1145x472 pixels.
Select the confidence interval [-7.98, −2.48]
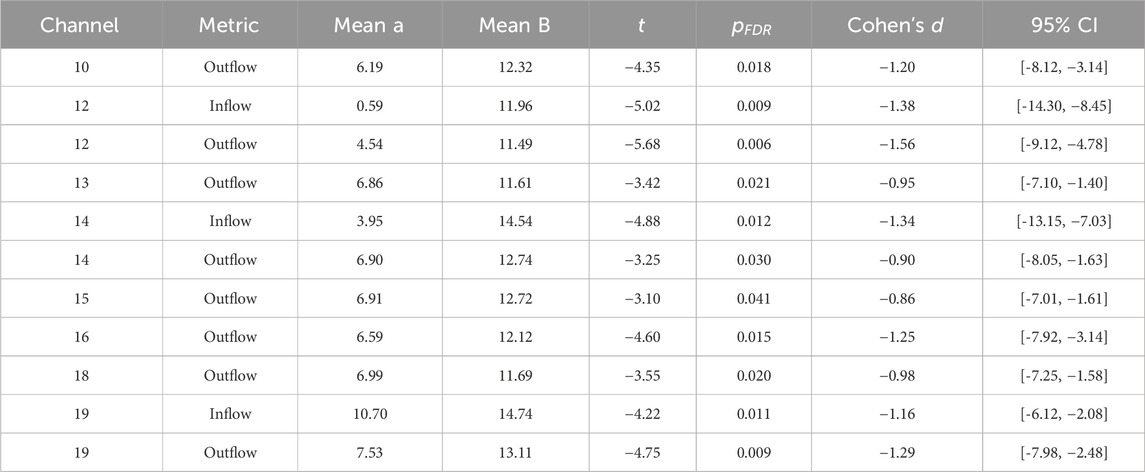(1062, 453)
